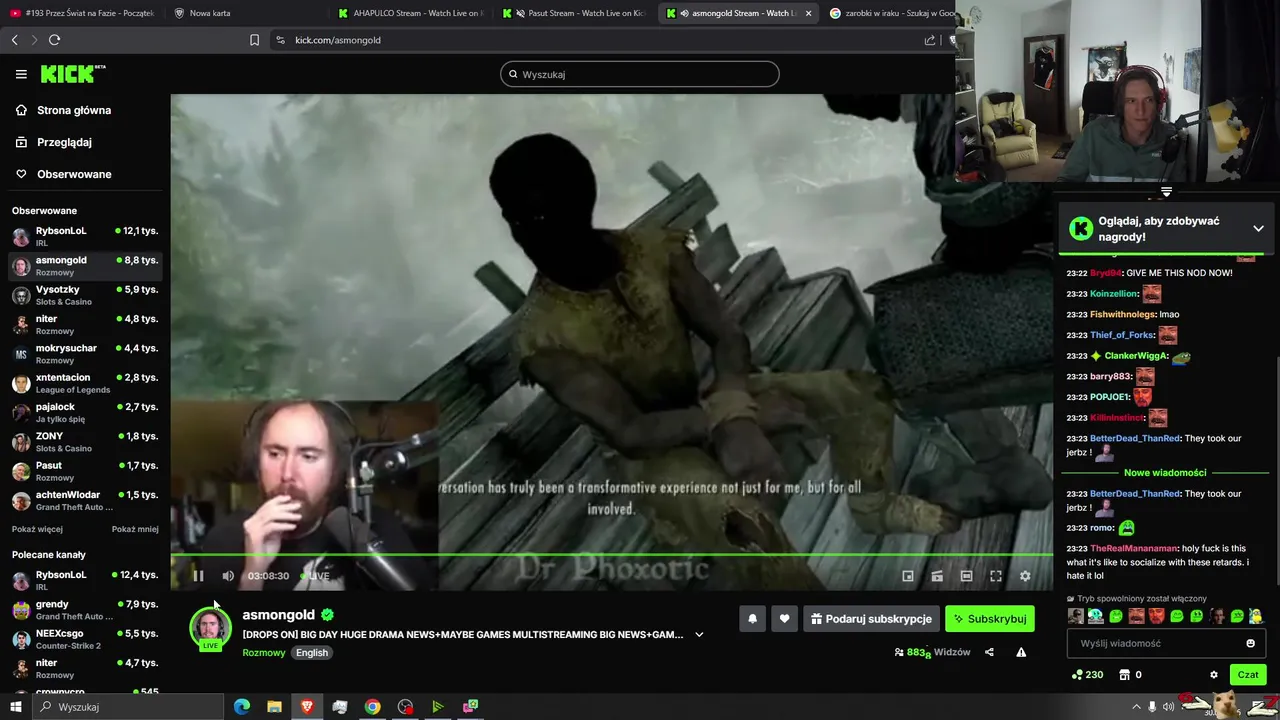Enable theater mode in video player
The image size is (1280, 720).
point(966,576)
